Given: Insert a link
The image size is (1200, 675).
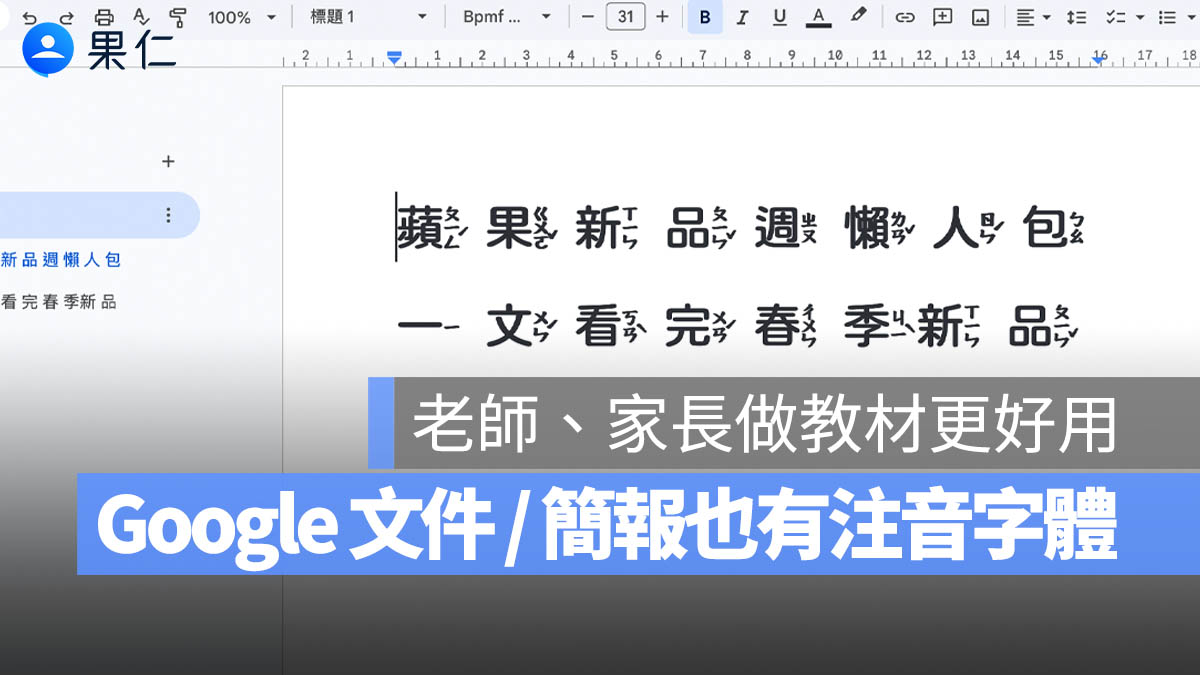Looking at the screenshot, I should [905, 17].
